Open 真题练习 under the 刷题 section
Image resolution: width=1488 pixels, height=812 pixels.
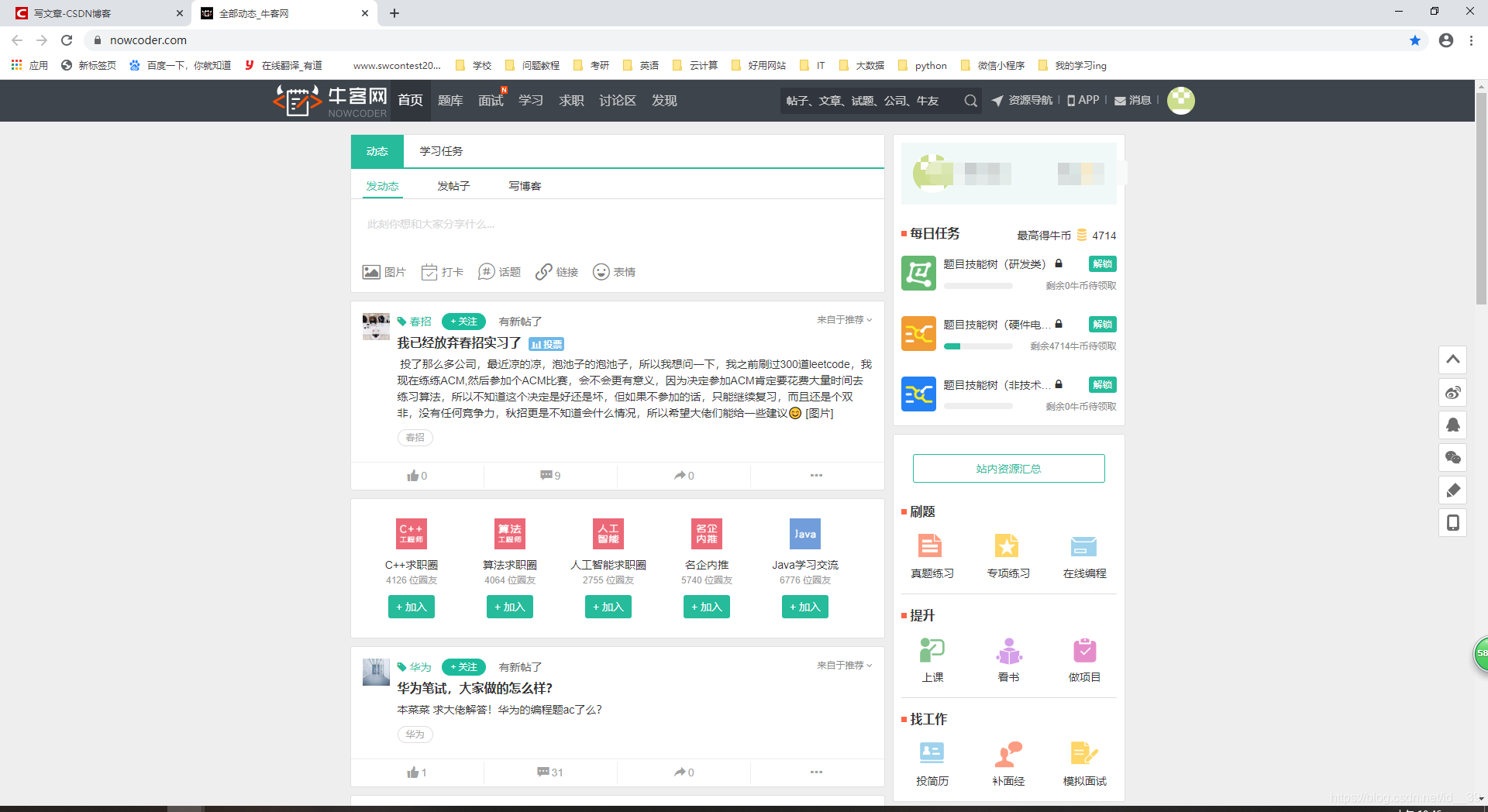(932, 546)
